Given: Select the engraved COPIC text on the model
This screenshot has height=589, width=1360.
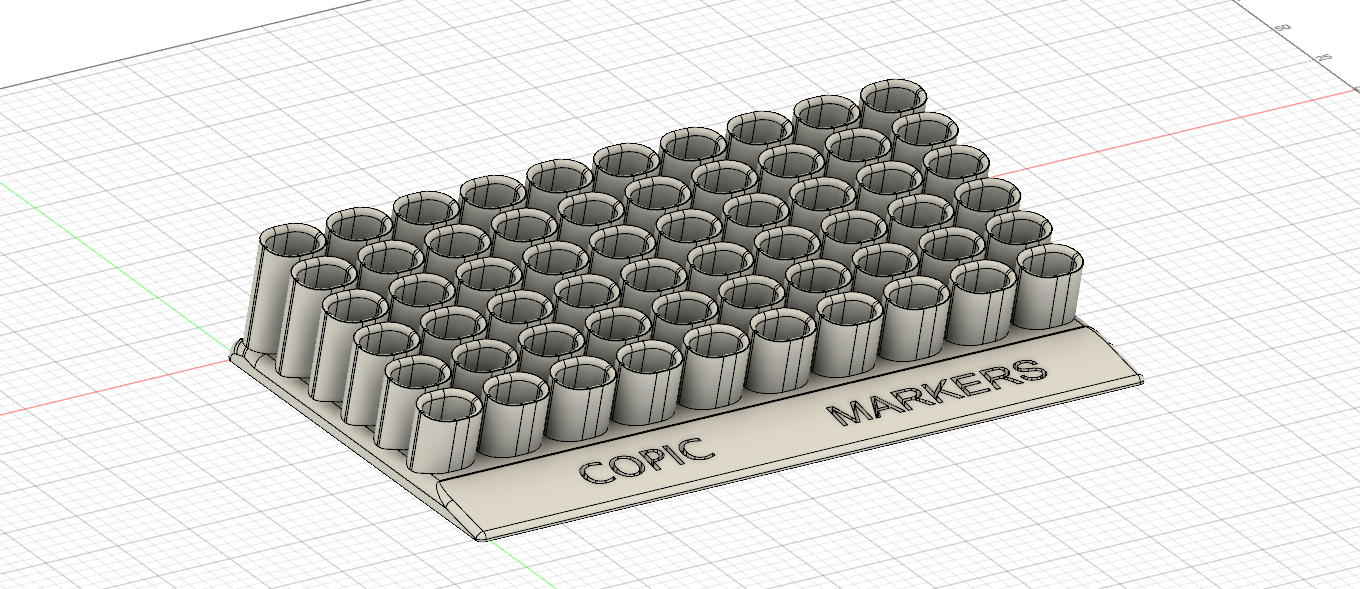Looking at the screenshot, I should click(x=648, y=460).
